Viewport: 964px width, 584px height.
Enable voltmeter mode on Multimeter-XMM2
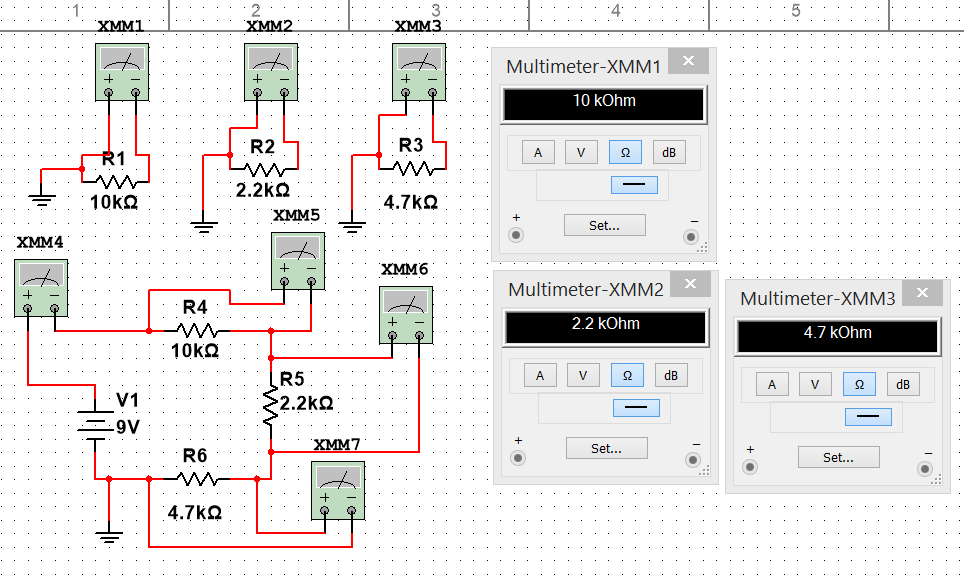pyautogui.click(x=583, y=375)
